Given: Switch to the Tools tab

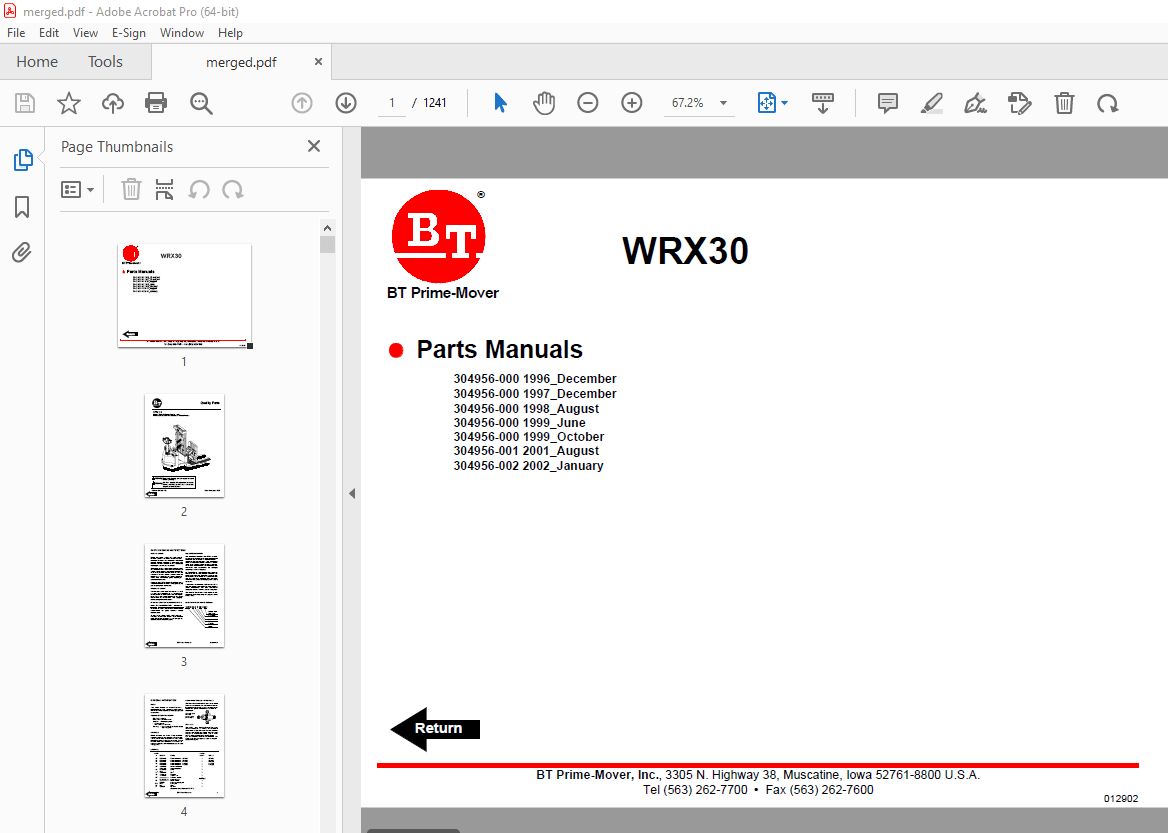Looking at the screenshot, I should pyautogui.click(x=105, y=62).
